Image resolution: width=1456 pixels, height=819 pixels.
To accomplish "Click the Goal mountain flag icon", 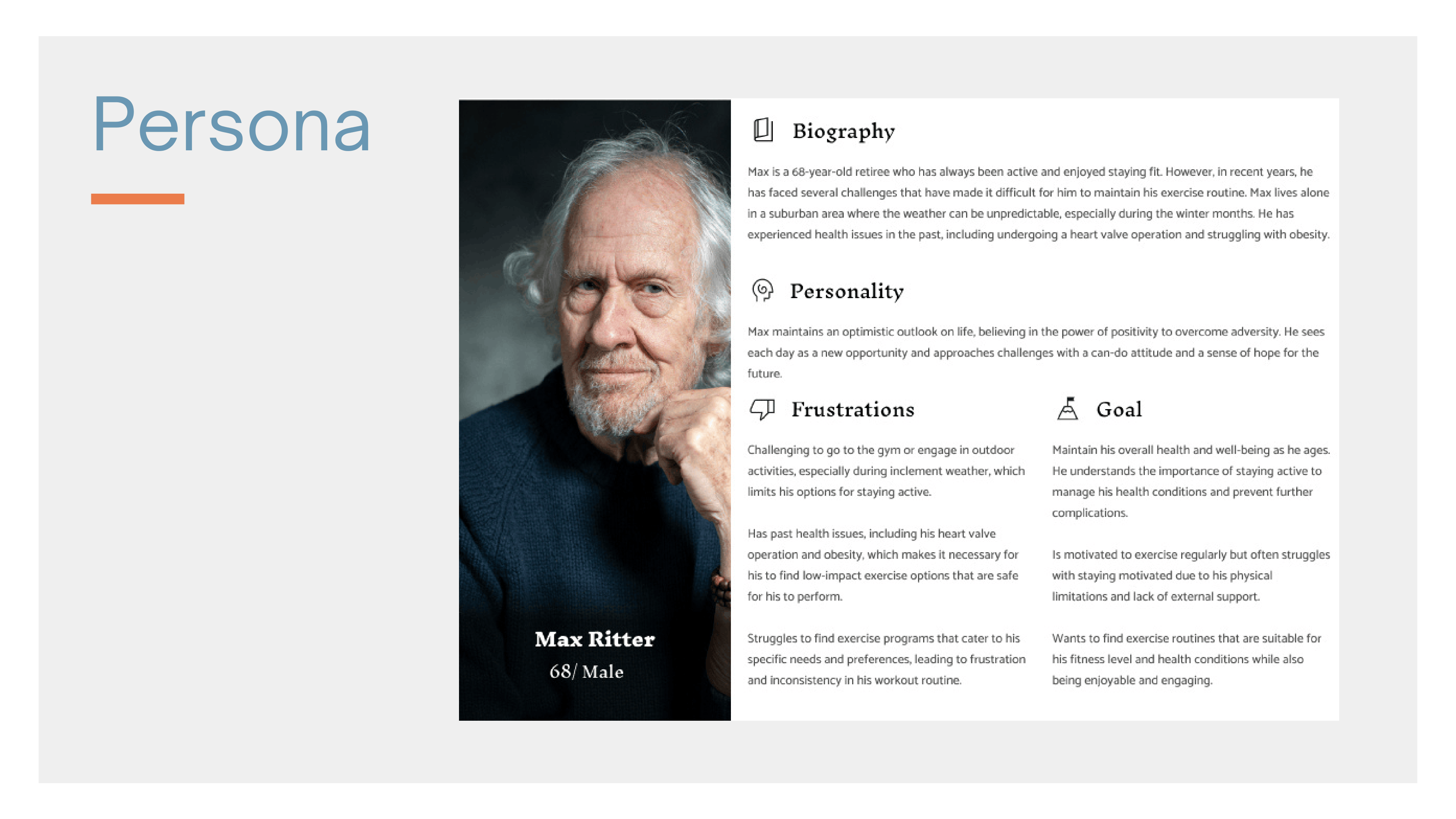I will coord(1067,409).
